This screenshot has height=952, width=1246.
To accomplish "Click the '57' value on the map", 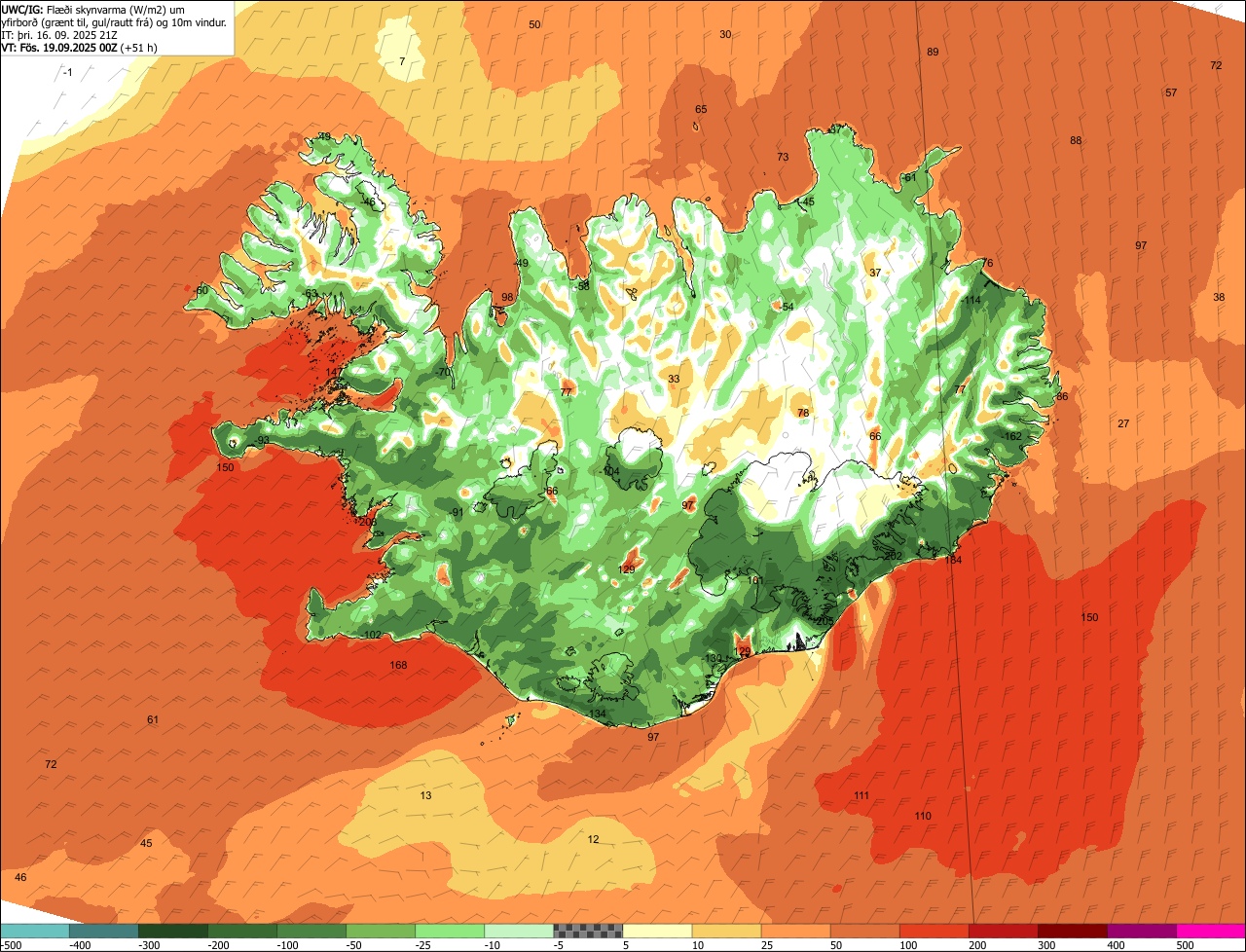I will pos(1171,93).
